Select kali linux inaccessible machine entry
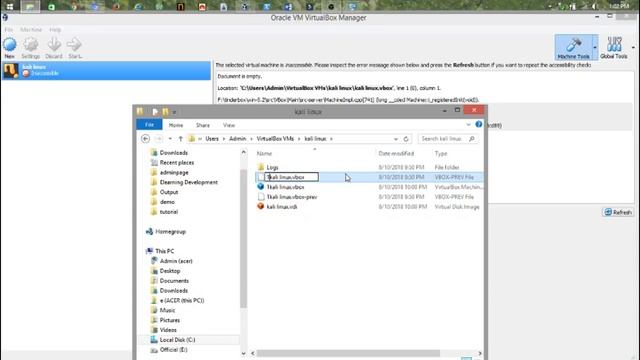Image resolution: width=640 pixels, height=360 pixels. coord(106,70)
